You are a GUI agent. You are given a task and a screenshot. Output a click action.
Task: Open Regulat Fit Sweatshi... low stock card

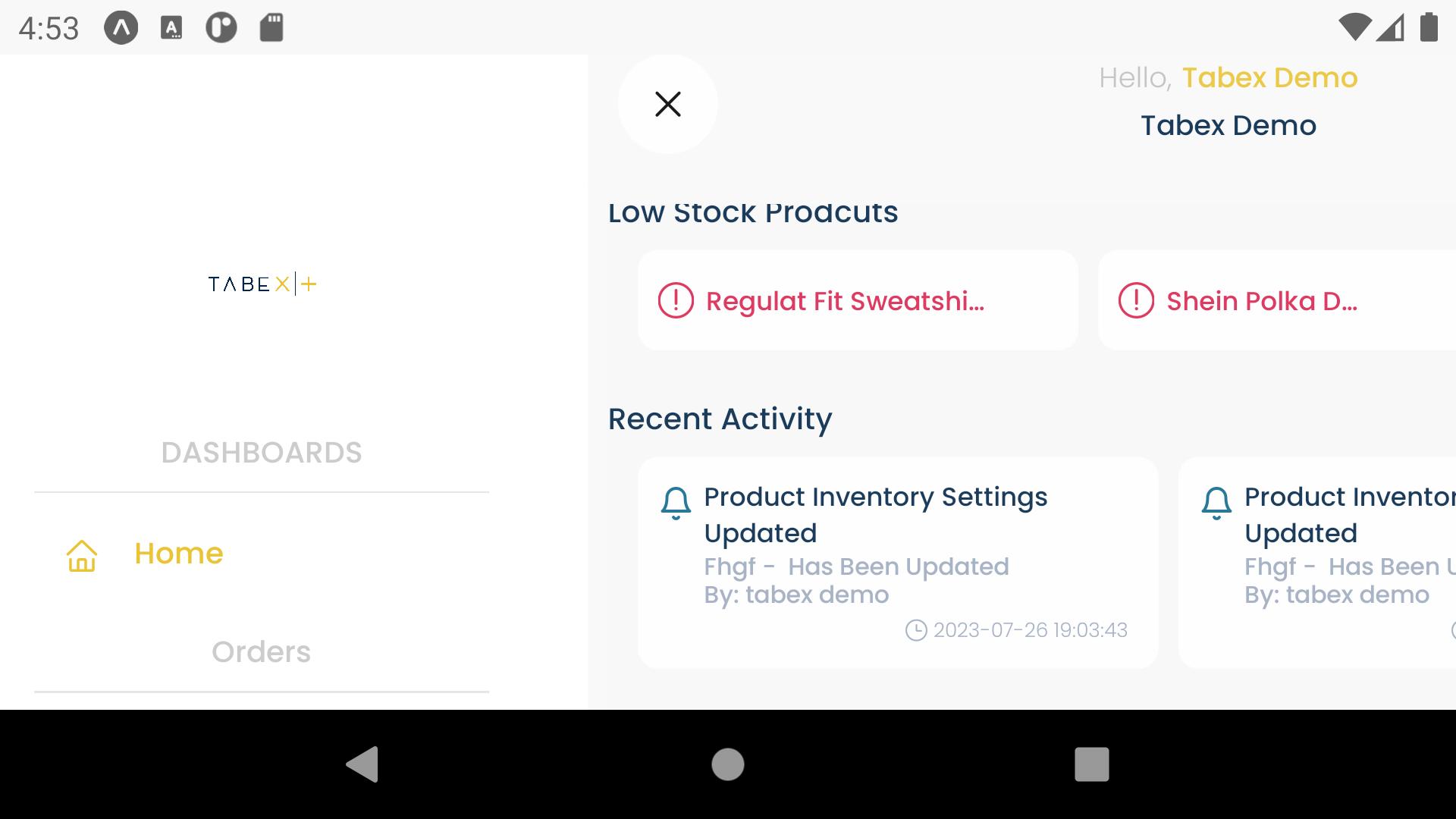pos(858,300)
